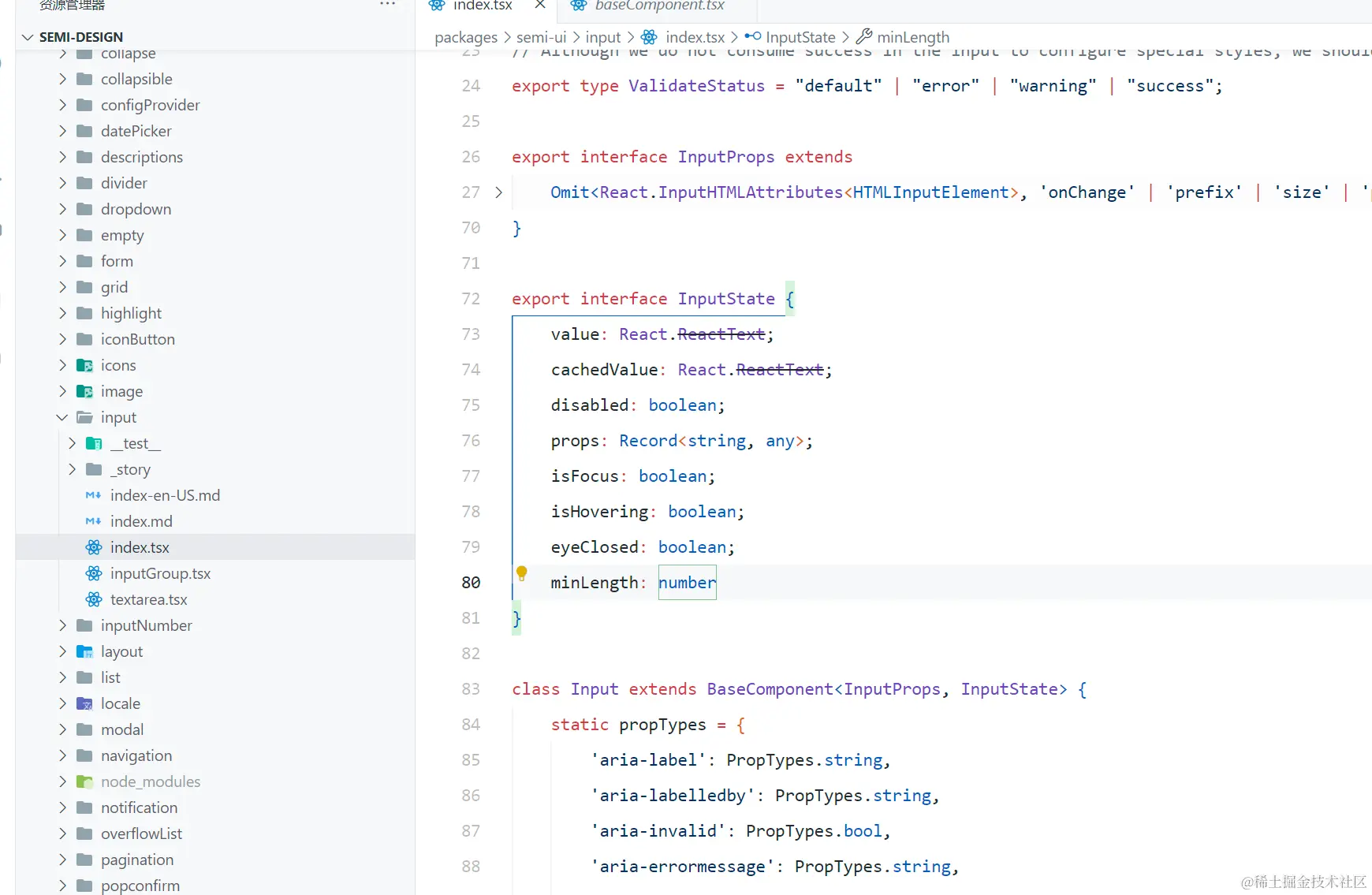The image size is (1372, 895).
Task: Click the __test__ folder icon
Action: point(94,443)
